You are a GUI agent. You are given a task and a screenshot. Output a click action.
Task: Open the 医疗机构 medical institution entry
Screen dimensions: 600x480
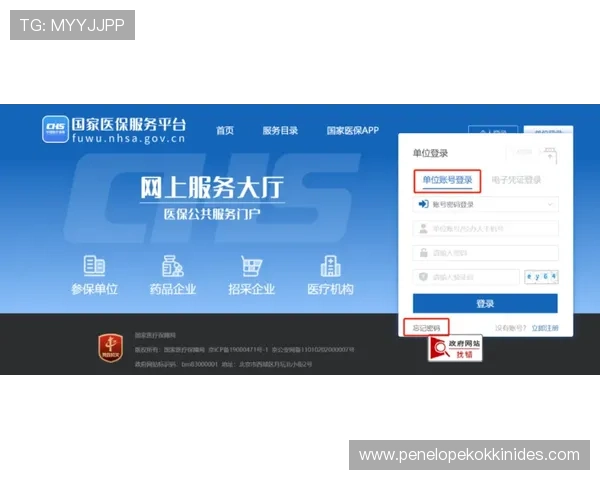(330, 275)
